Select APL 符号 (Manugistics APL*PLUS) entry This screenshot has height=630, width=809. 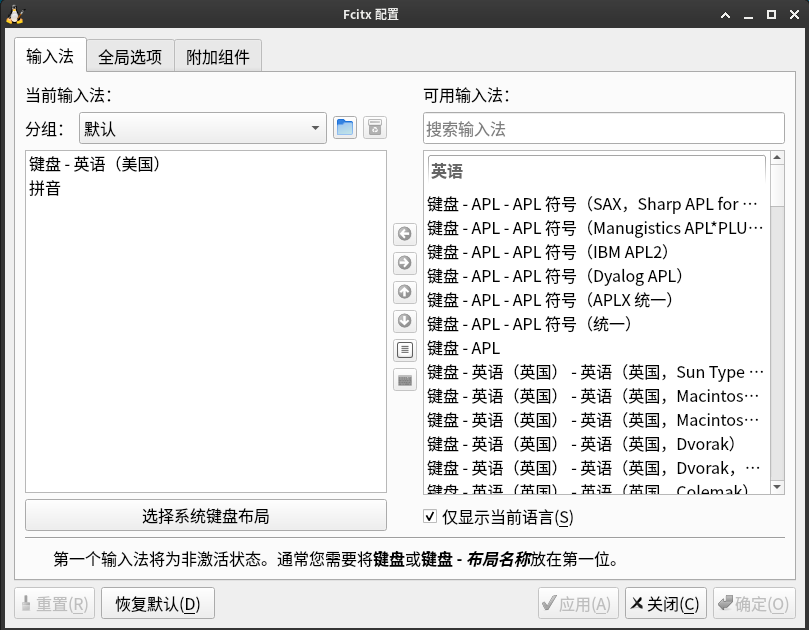[597, 228]
